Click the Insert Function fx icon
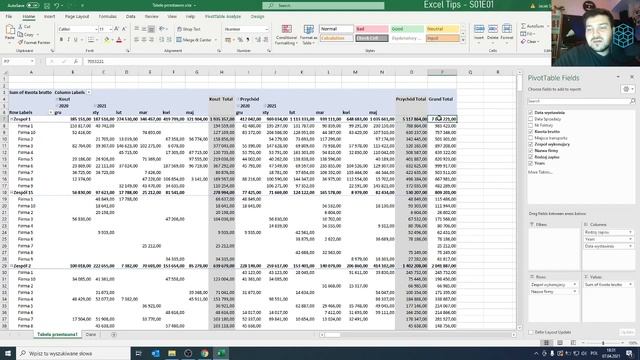The image size is (640, 360). (x=76, y=61)
